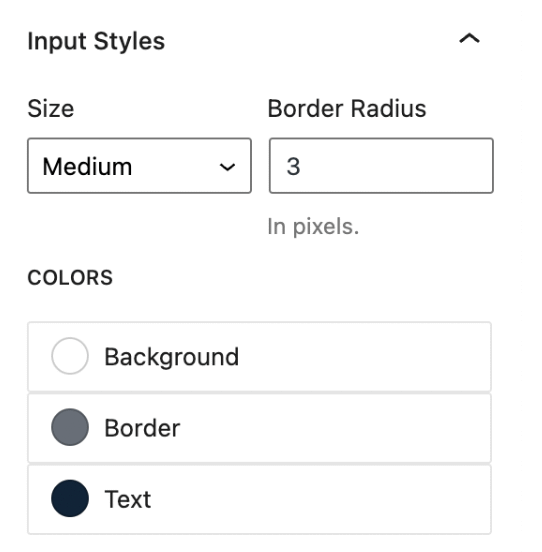Focus the Border Radius input field
This screenshot has width=542, height=552.
(381, 165)
